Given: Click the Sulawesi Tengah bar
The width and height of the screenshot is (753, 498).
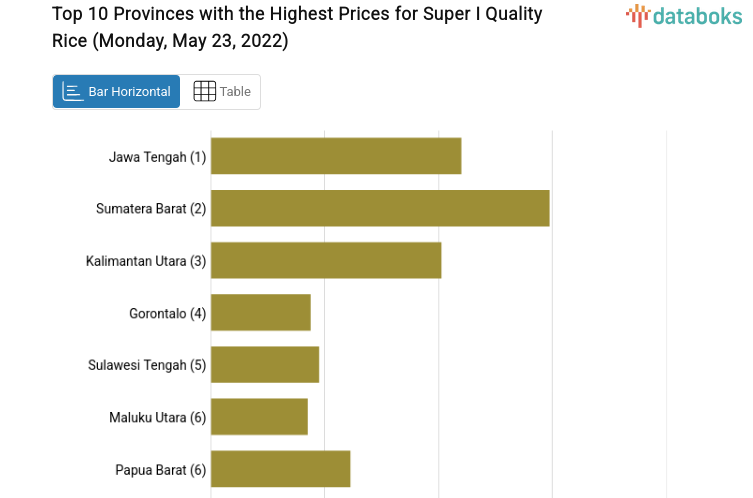Looking at the screenshot, I should pos(265,364).
